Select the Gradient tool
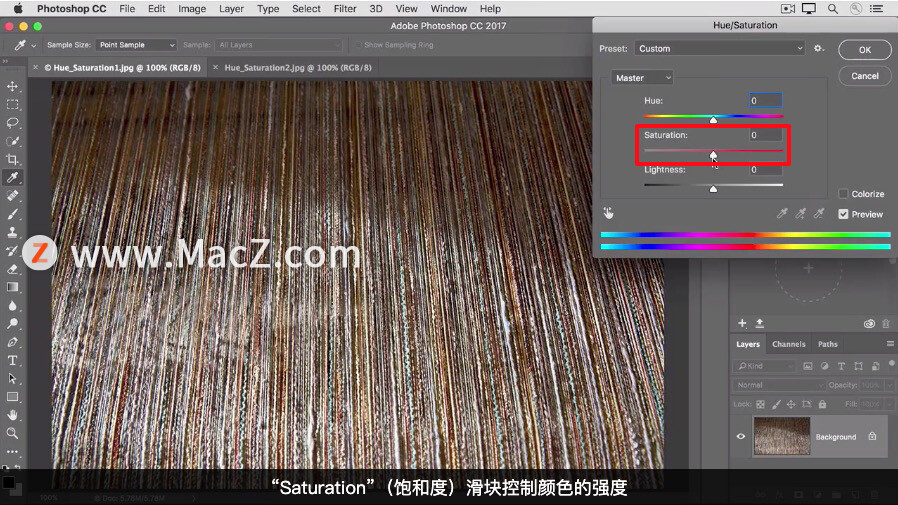 tap(12, 287)
